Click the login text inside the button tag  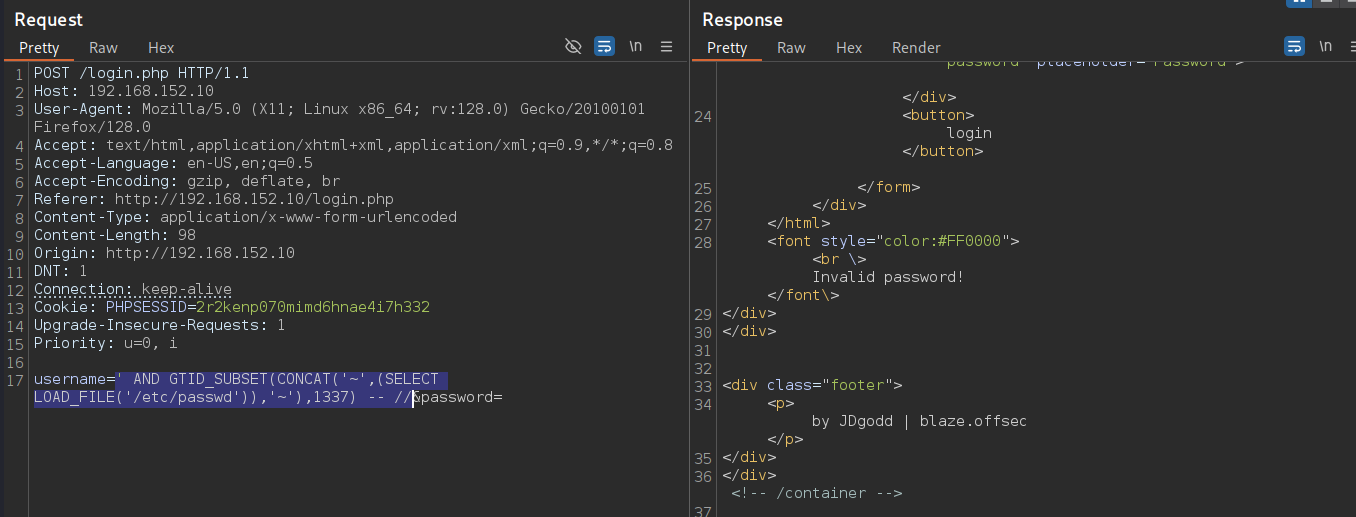coord(969,133)
